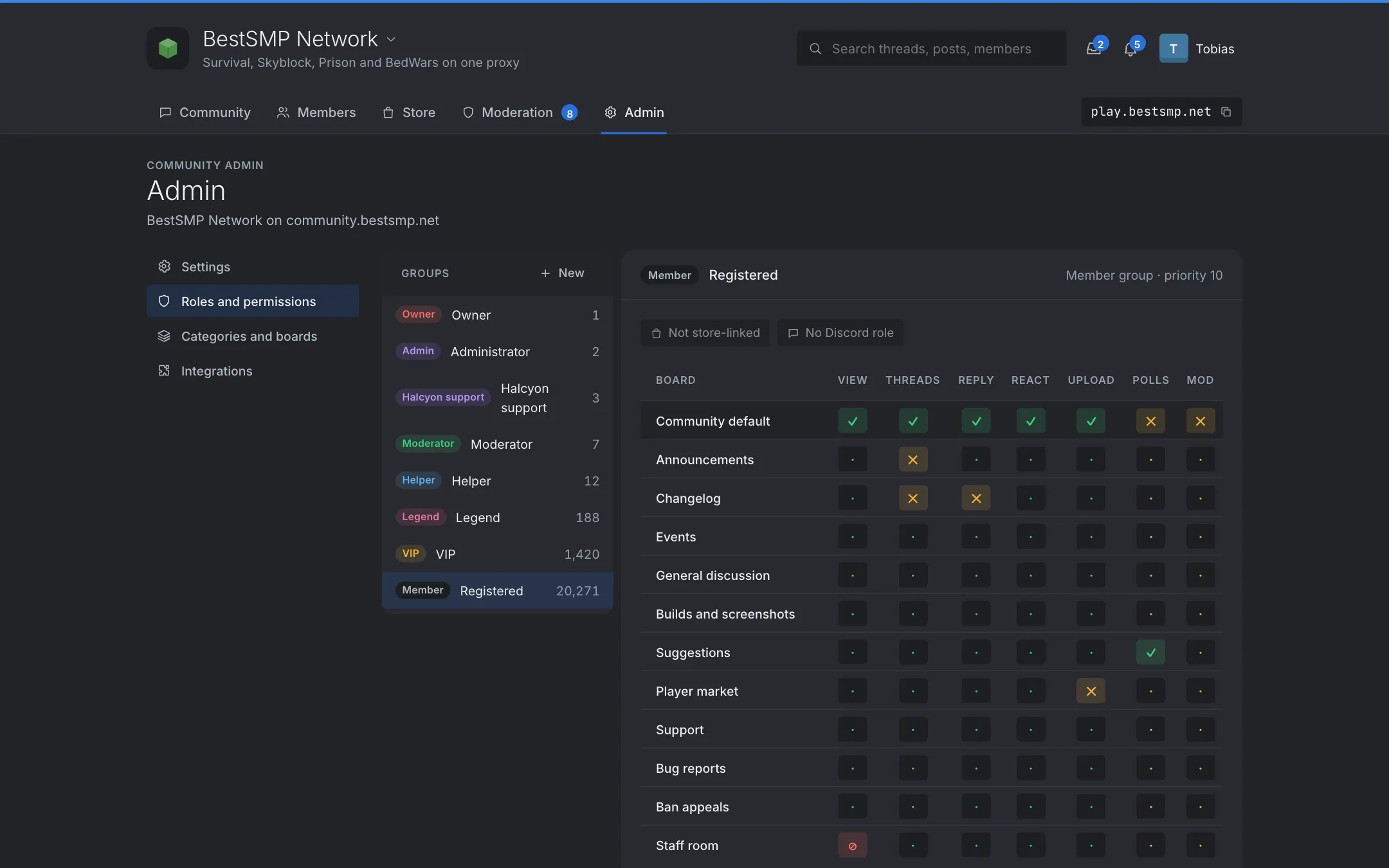1389x868 pixels.
Task: Toggle Community default Polls permission
Action: (x=1151, y=421)
